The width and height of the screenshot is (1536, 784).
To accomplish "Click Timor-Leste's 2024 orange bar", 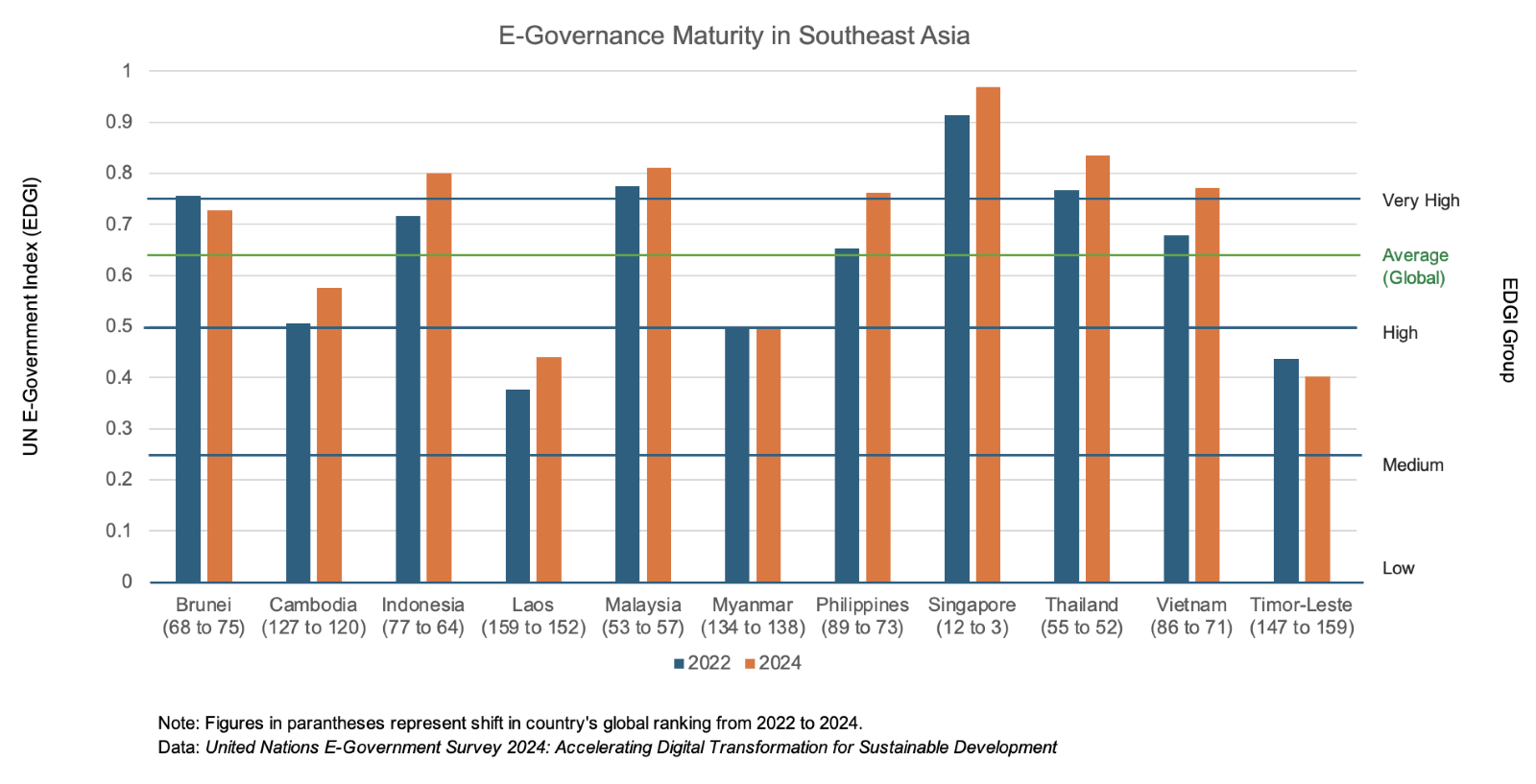I will [1317, 479].
